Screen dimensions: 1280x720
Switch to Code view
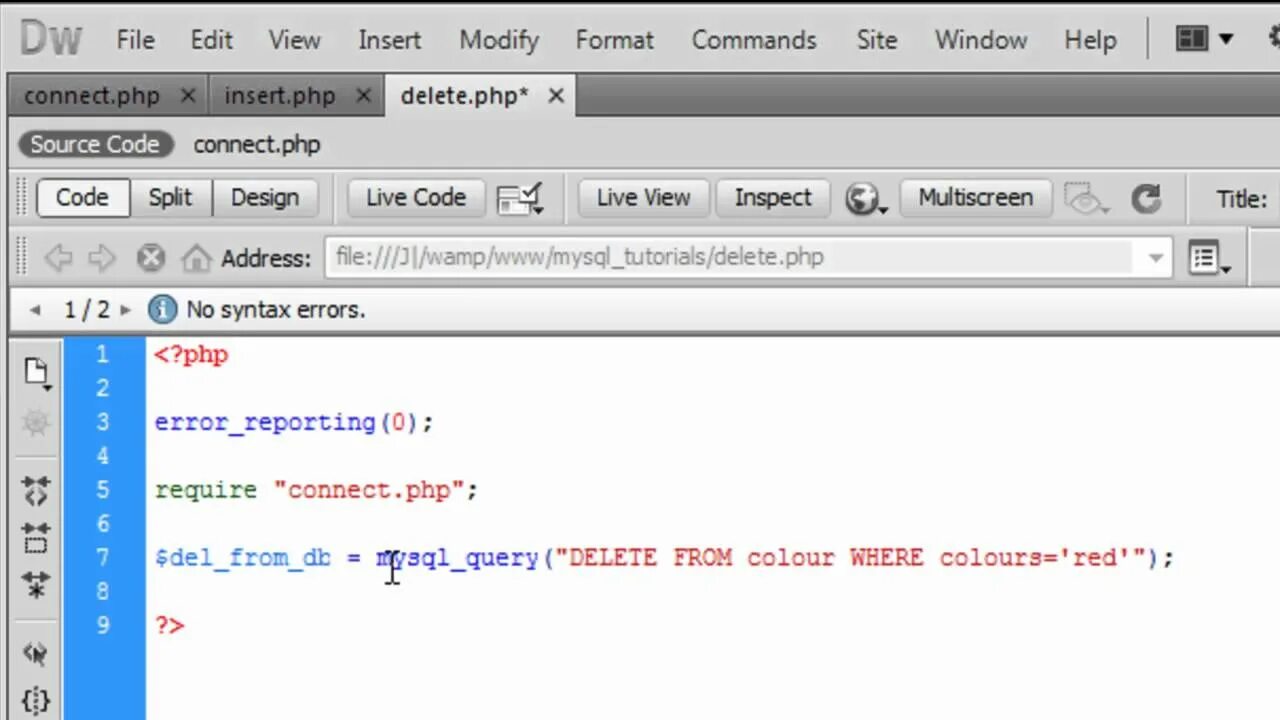pyautogui.click(x=83, y=197)
